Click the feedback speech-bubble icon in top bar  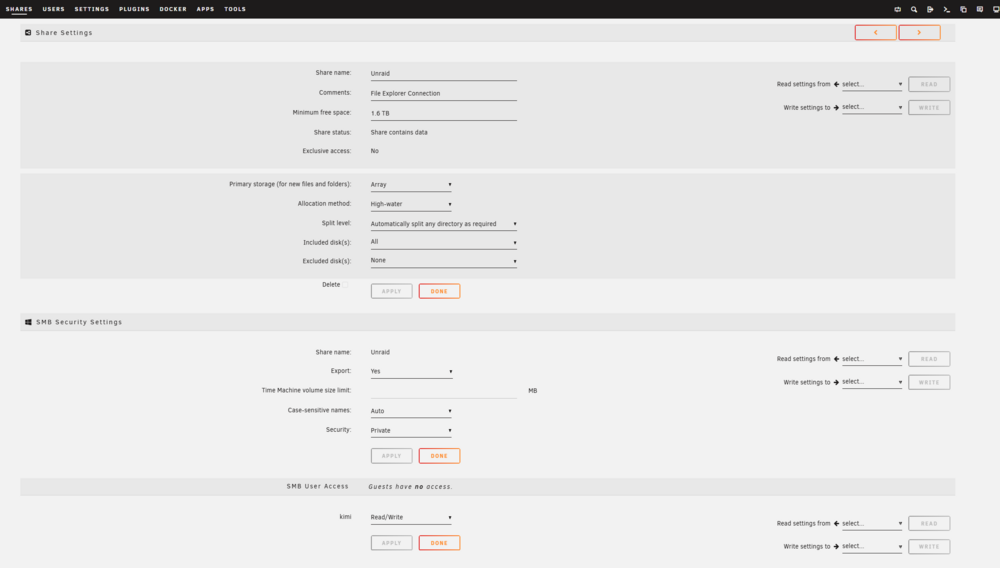coord(980,10)
